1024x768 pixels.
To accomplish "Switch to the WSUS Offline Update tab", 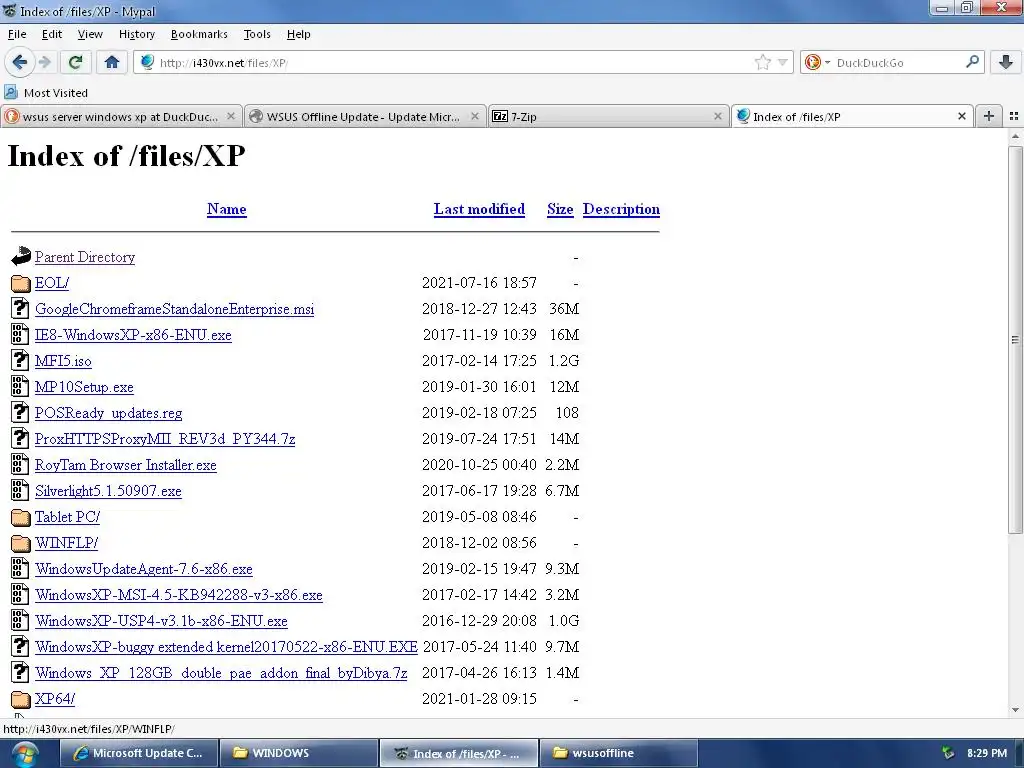I will pos(366,116).
